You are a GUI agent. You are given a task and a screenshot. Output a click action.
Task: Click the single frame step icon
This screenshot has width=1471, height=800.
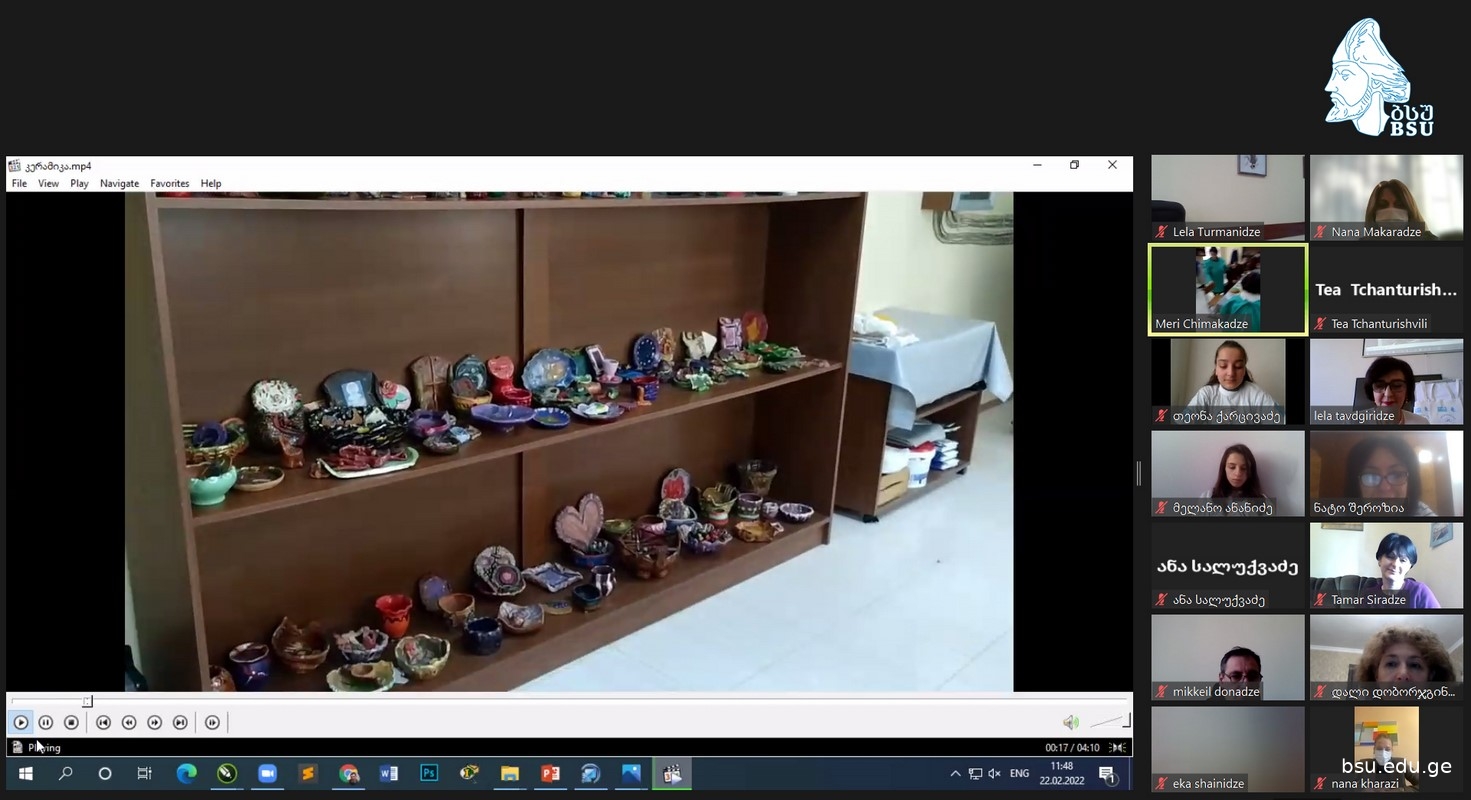point(212,722)
